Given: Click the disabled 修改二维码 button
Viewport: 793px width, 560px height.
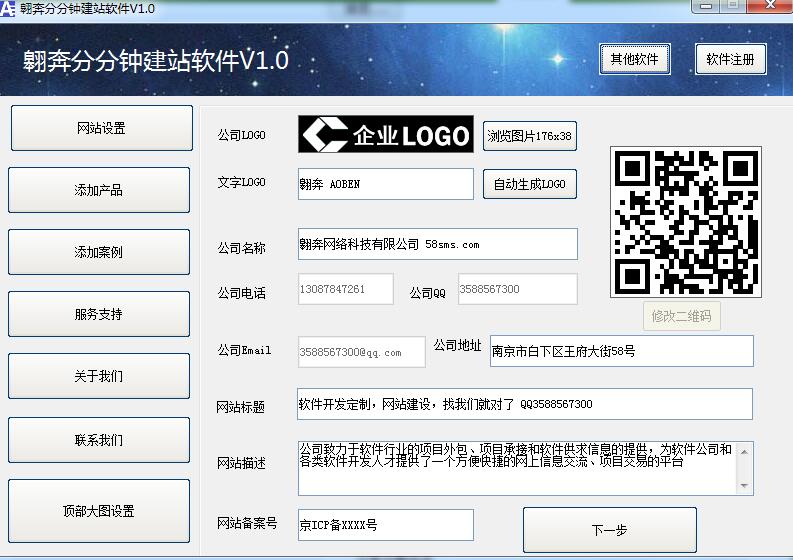Looking at the screenshot, I should (x=682, y=316).
